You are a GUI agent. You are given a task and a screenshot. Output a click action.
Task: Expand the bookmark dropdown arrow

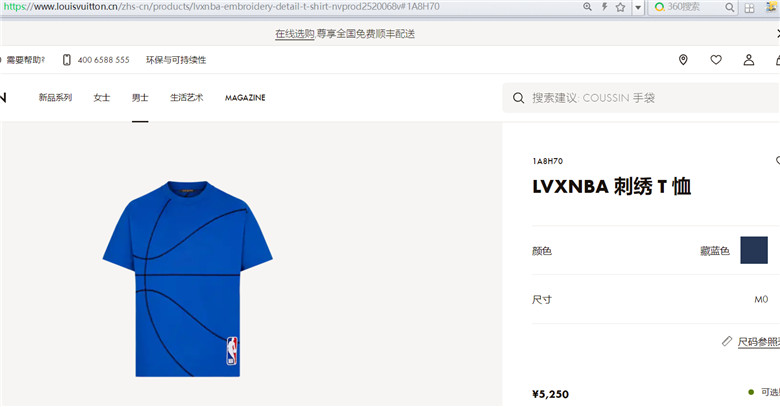point(638,7)
